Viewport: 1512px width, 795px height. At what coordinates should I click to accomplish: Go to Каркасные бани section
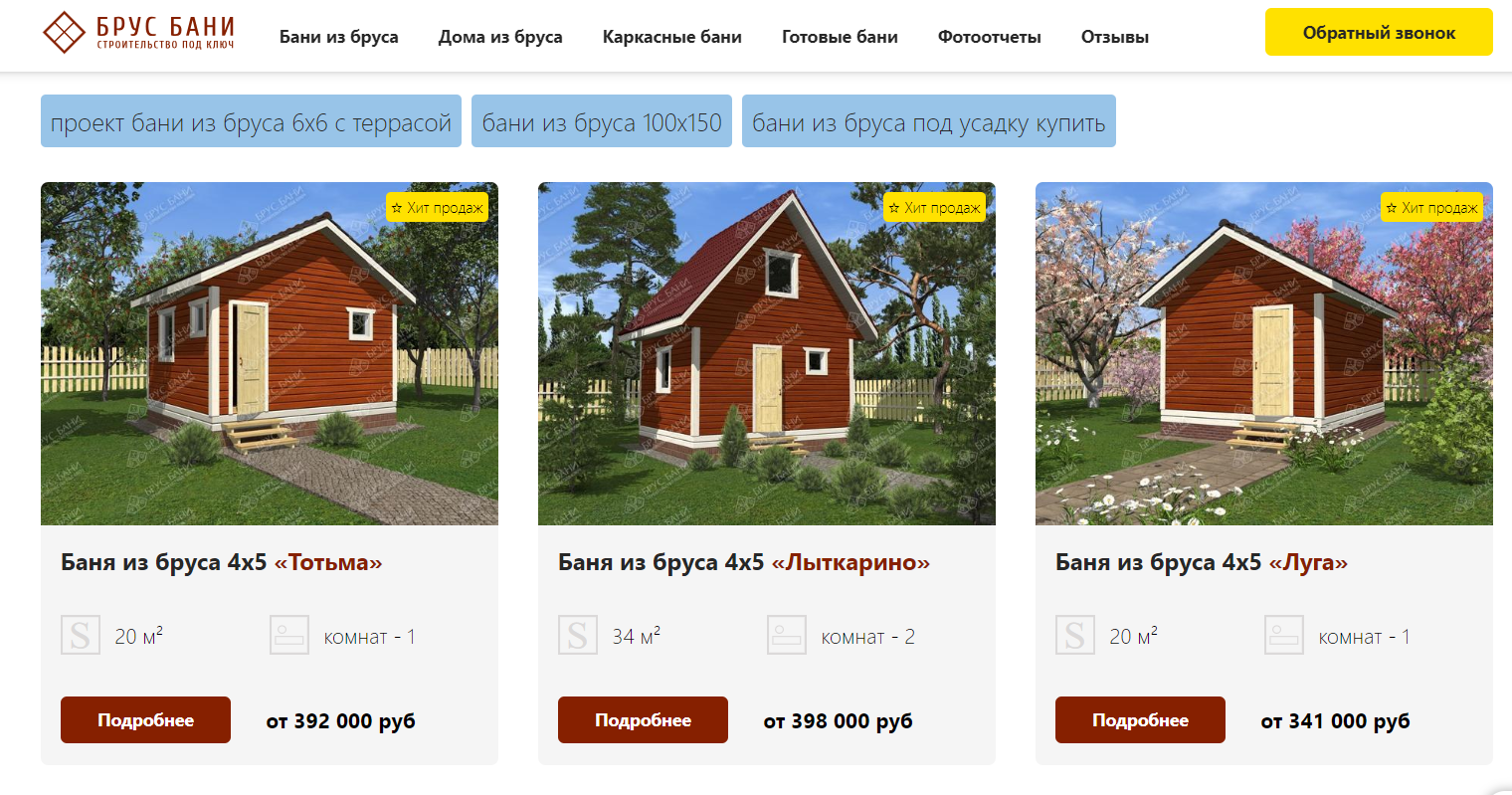(x=672, y=37)
